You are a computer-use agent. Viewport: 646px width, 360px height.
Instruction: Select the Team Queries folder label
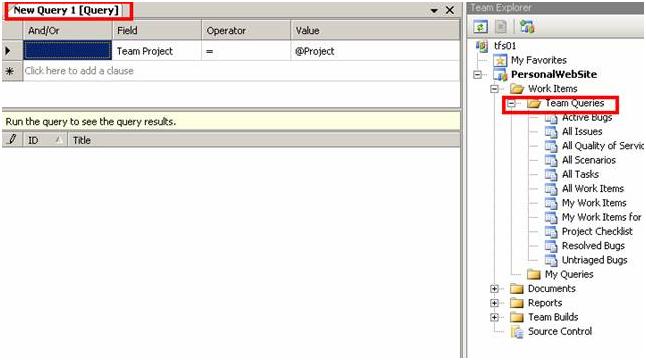[x=574, y=103]
